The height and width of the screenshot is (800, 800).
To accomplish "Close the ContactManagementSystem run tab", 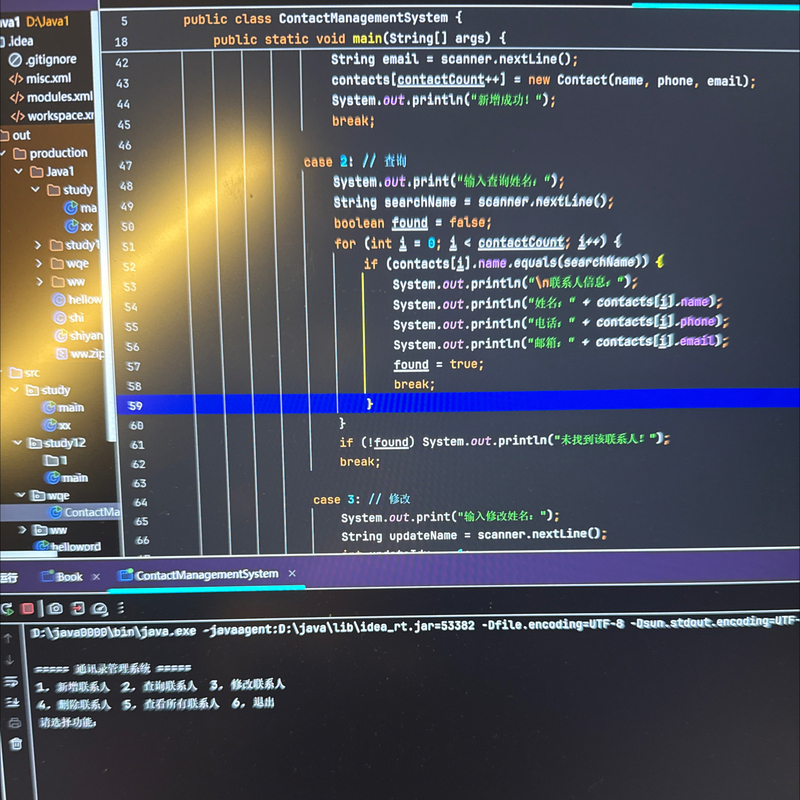I will 292,573.
